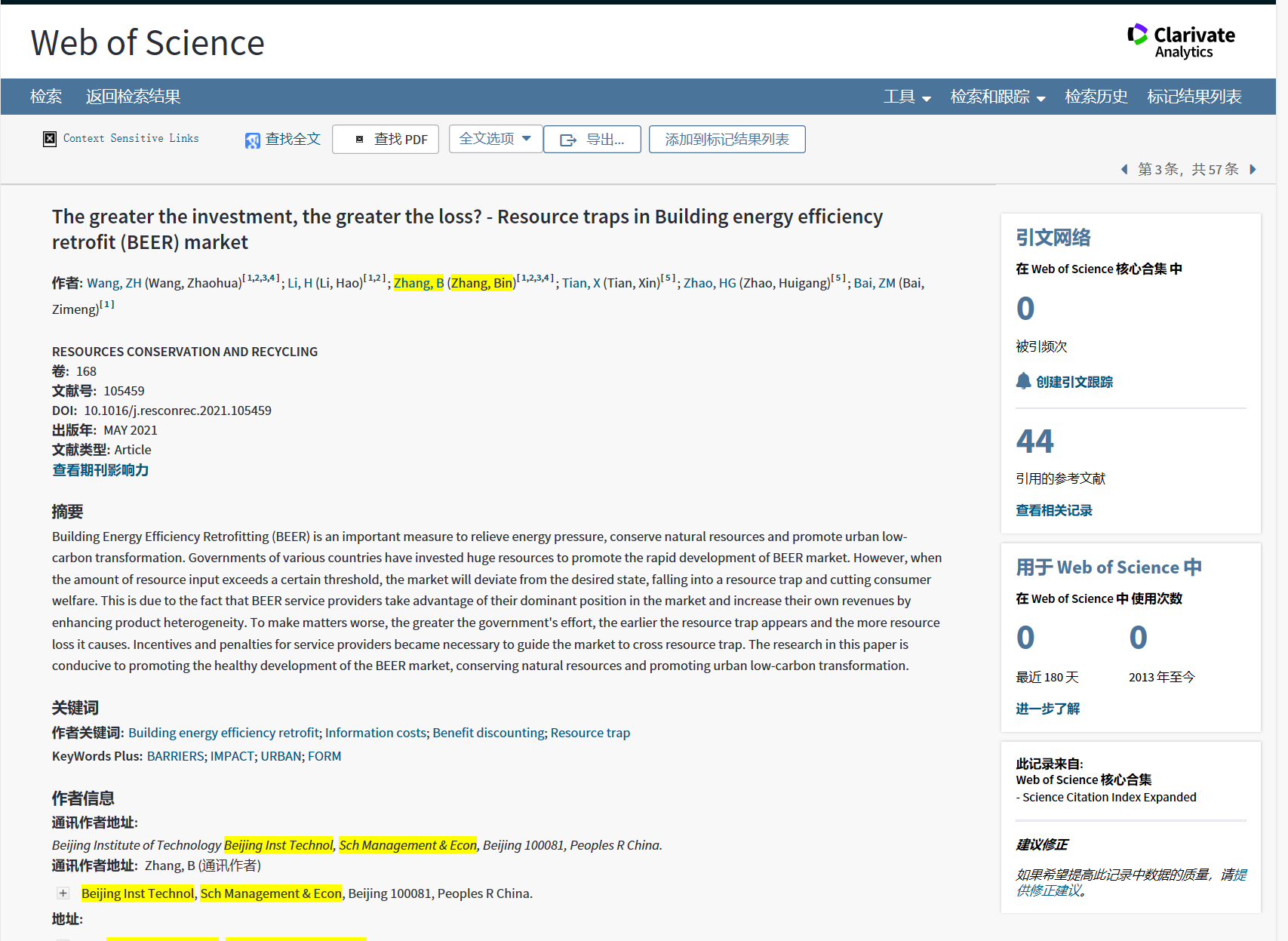Click the 44 cited references count
The image size is (1288, 941).
pos(1034,441)
